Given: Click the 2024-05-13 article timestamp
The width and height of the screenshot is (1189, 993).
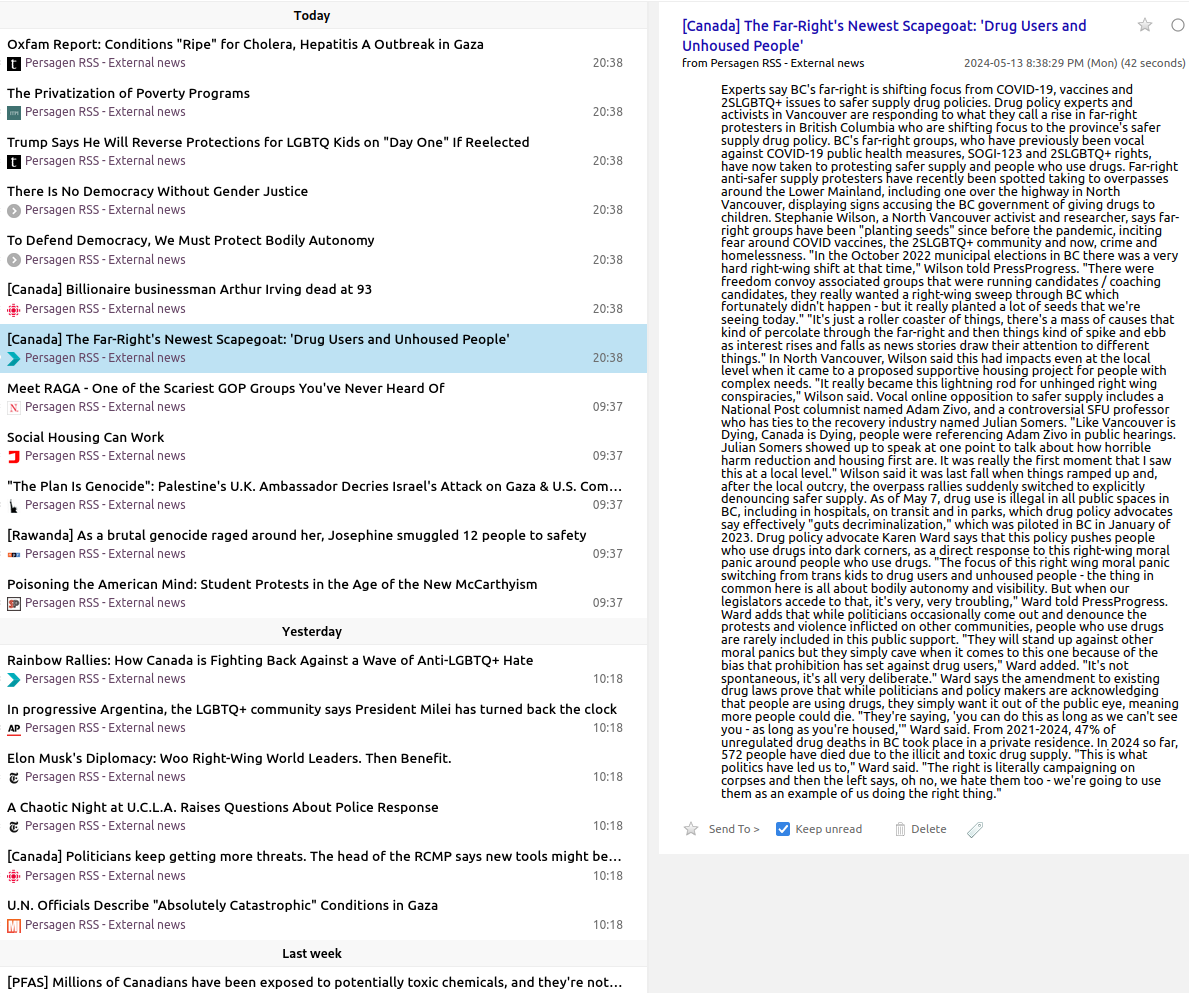Looking at the screenshot, I should (1074, 64).
